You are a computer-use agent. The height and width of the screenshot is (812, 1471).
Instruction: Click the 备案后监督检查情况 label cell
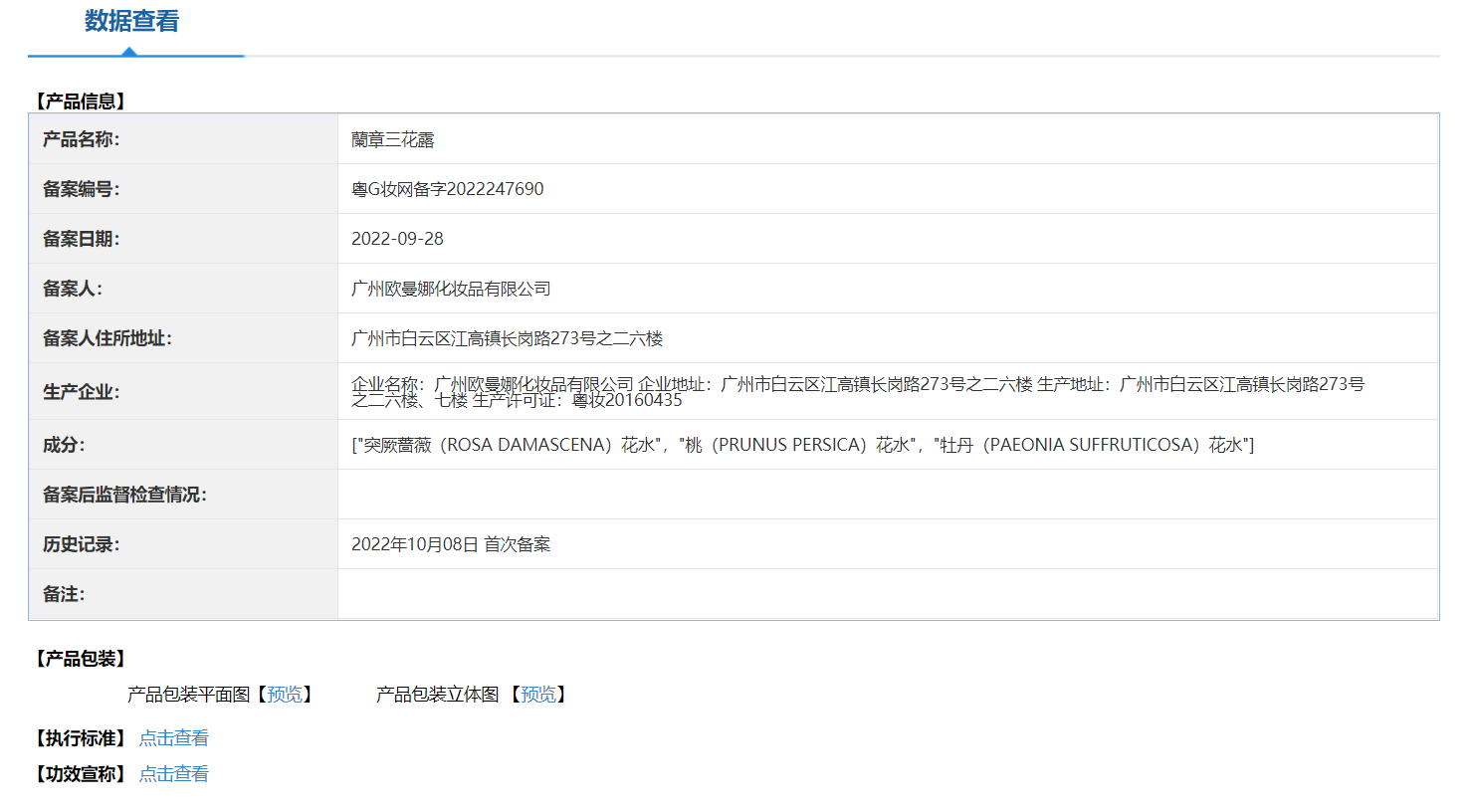(183, 495)
